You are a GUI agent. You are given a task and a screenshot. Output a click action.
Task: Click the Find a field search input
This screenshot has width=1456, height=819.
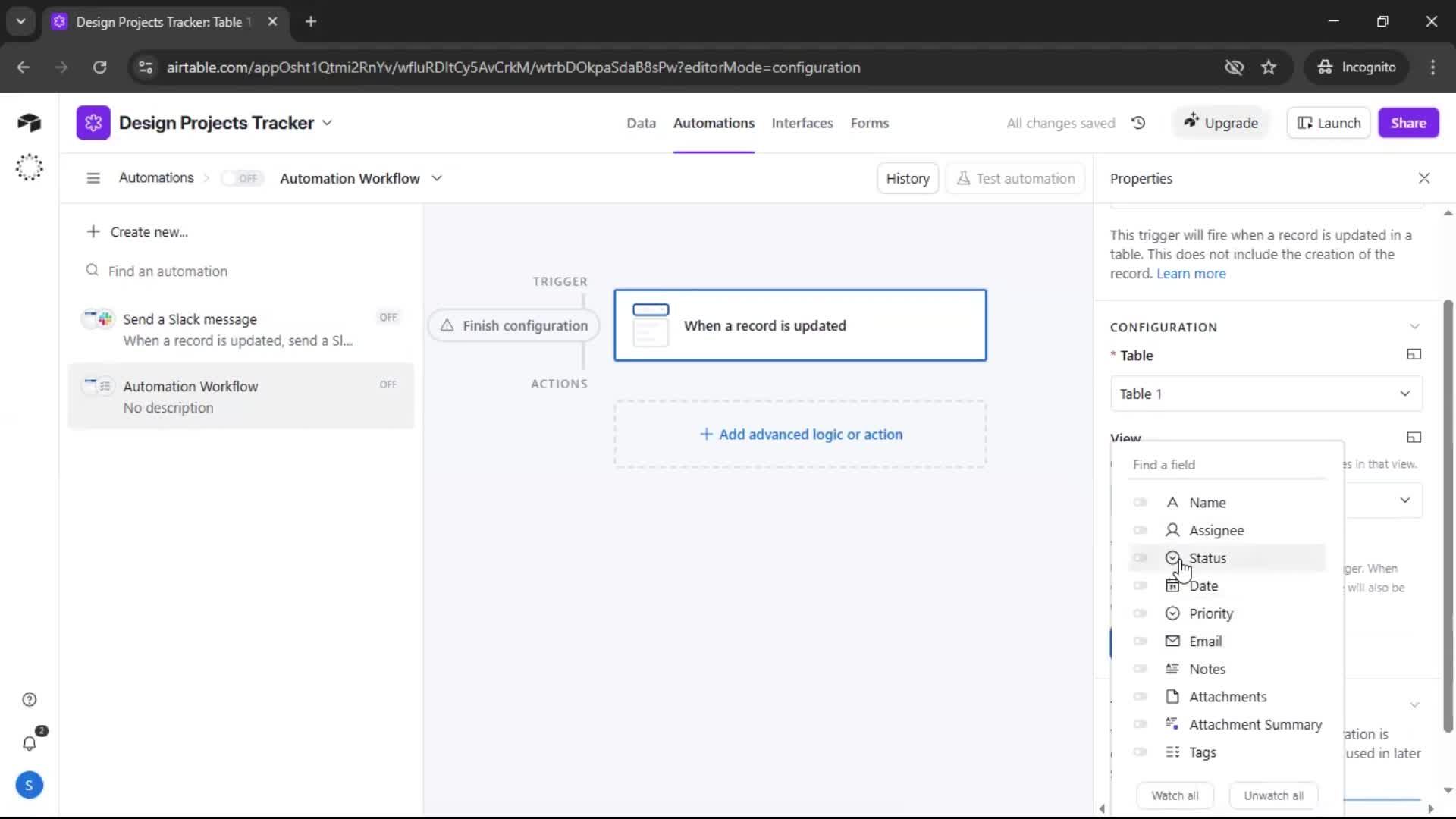1227,465
